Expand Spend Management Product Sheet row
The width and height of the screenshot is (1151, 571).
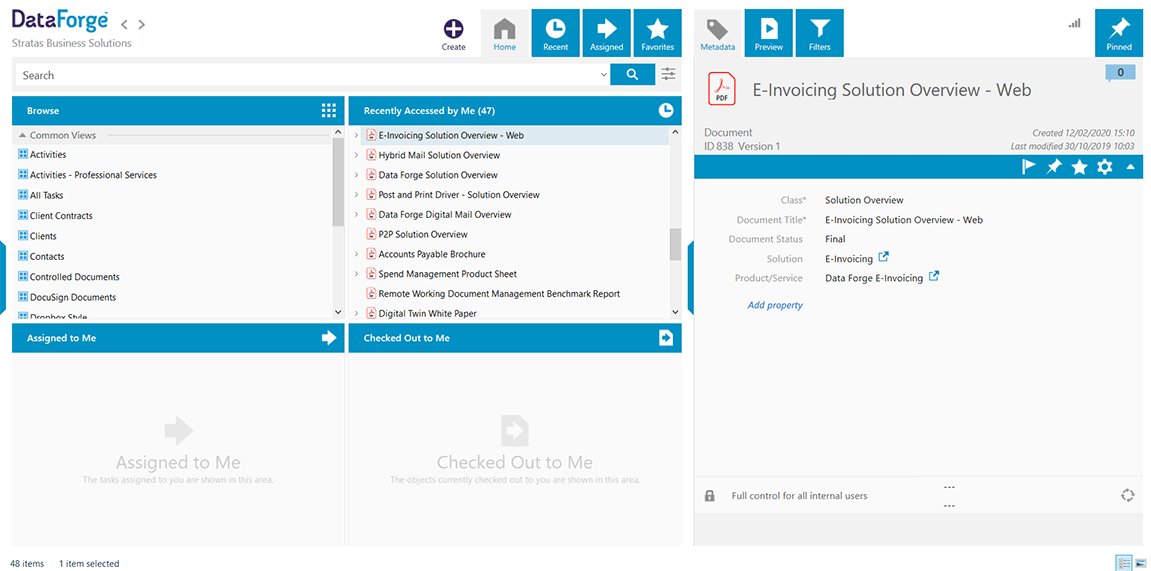pyautogui.click(x=356, y=274)
